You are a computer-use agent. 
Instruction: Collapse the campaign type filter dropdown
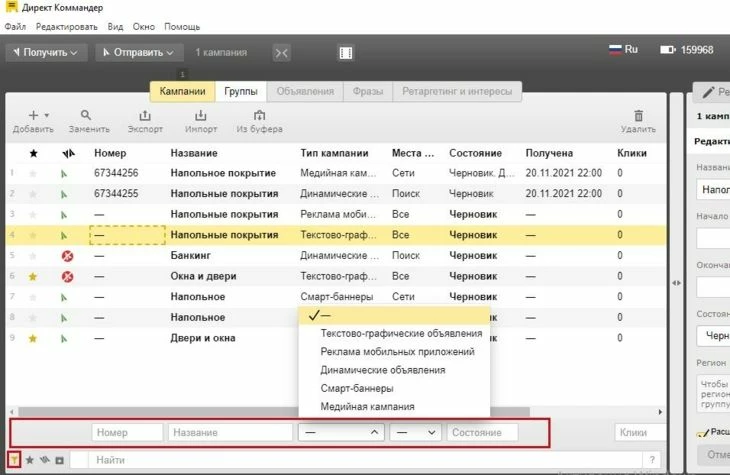click(341, 433)
